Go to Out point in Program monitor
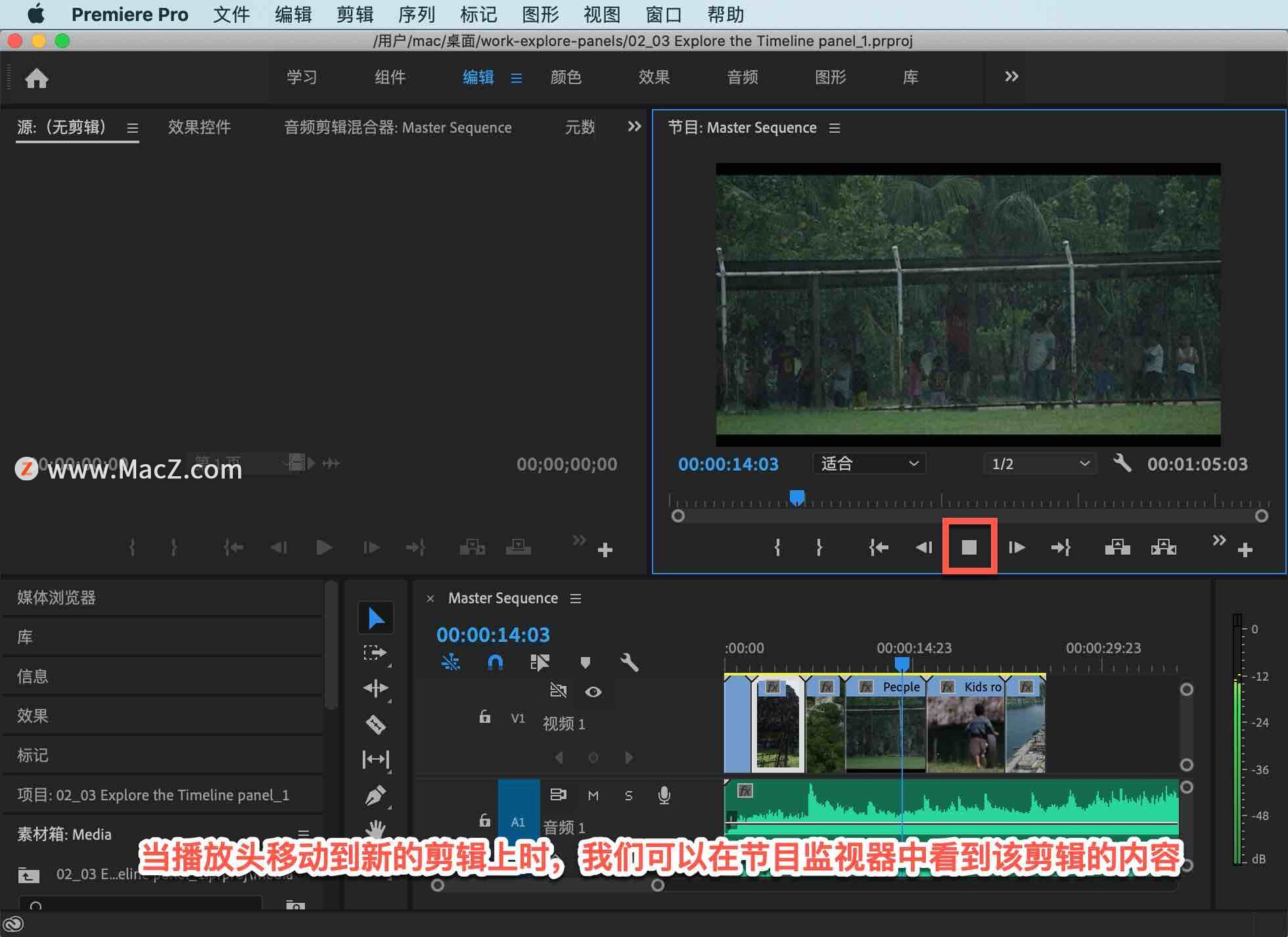The width and height of the screenshot is (1288, 937). 1061,547
